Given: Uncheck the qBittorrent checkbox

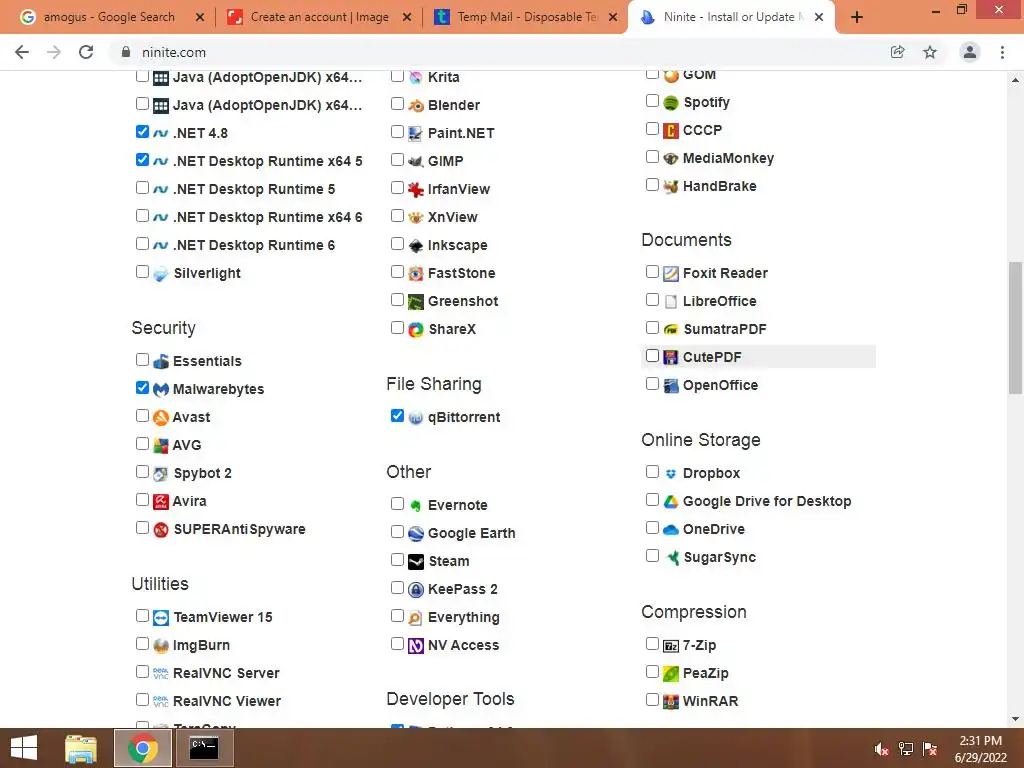Looking at the screenshot, I should (x=397, y=416).
